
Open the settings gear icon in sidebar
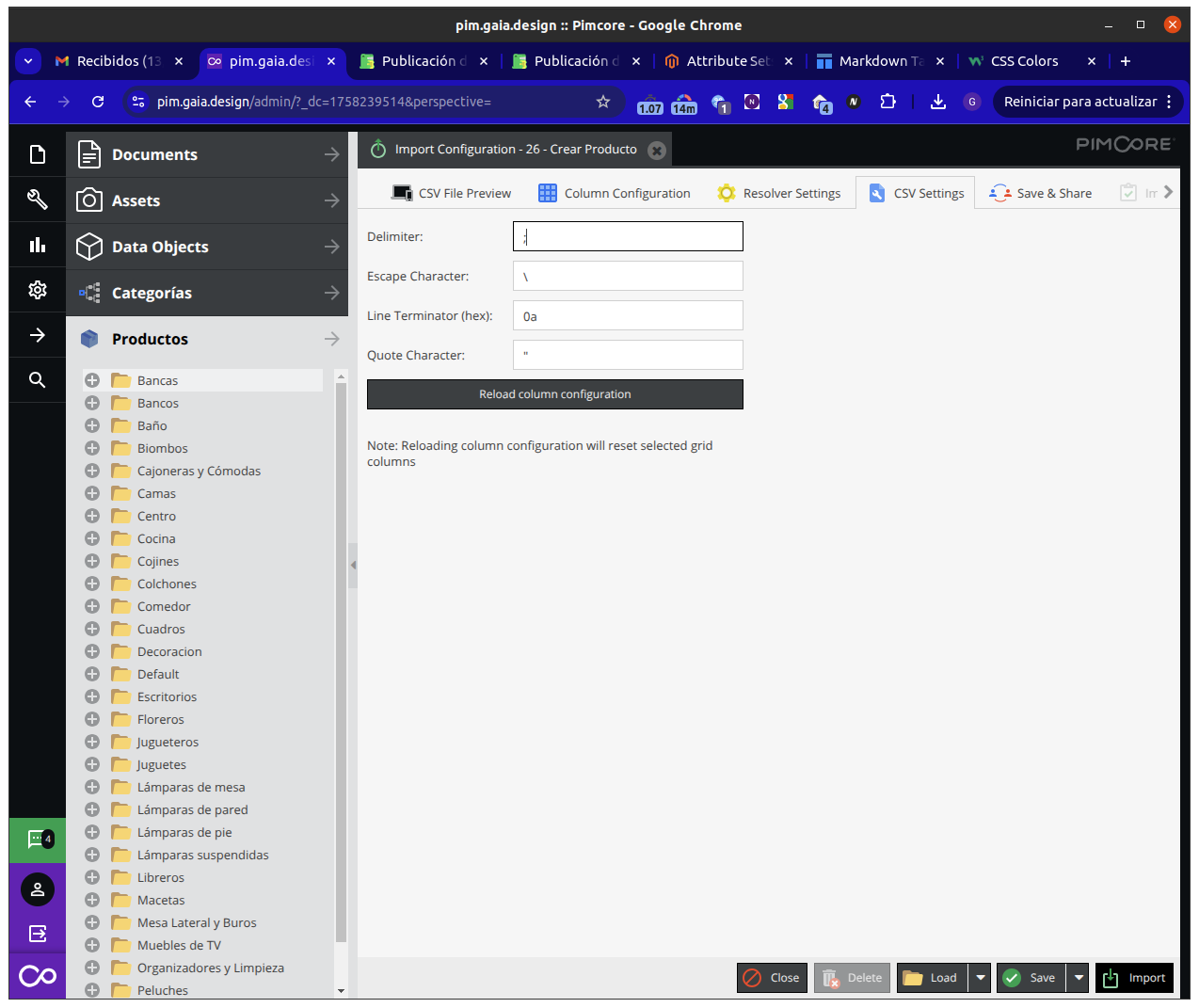[38, 290]
